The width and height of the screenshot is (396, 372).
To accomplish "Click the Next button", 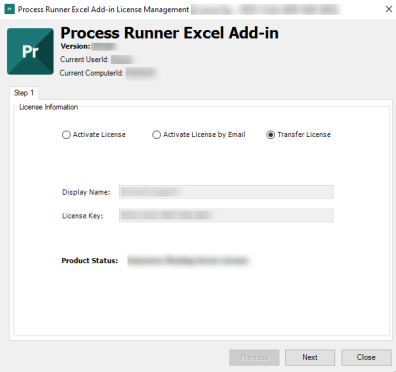I will point(310,357).
